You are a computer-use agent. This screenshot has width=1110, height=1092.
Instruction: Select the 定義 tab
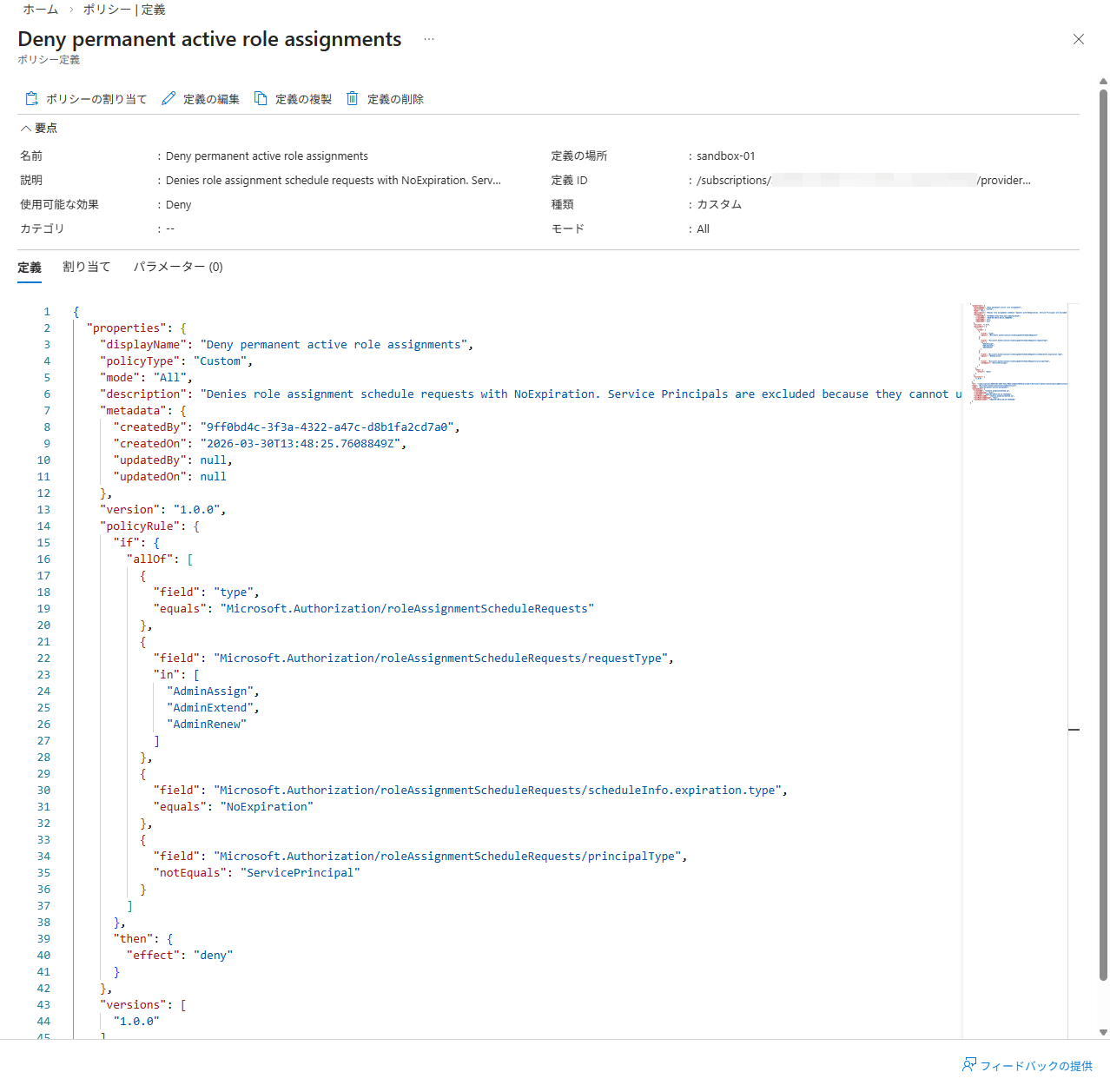30,267
